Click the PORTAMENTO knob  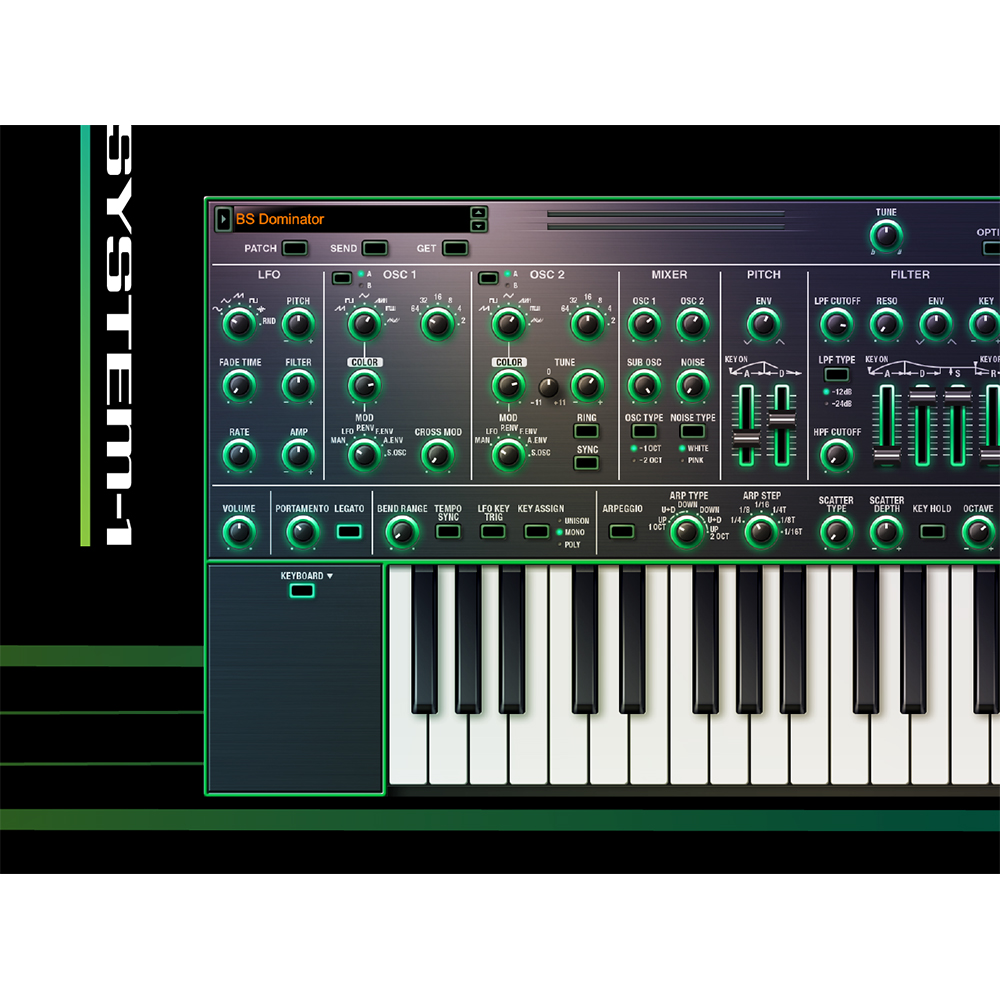302,532
